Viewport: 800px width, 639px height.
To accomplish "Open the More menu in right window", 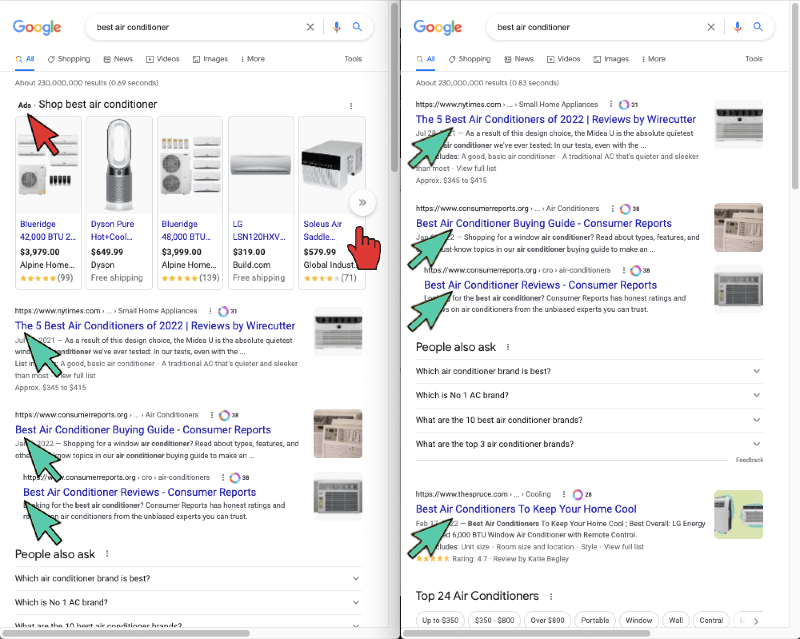I will coord(654,59).
